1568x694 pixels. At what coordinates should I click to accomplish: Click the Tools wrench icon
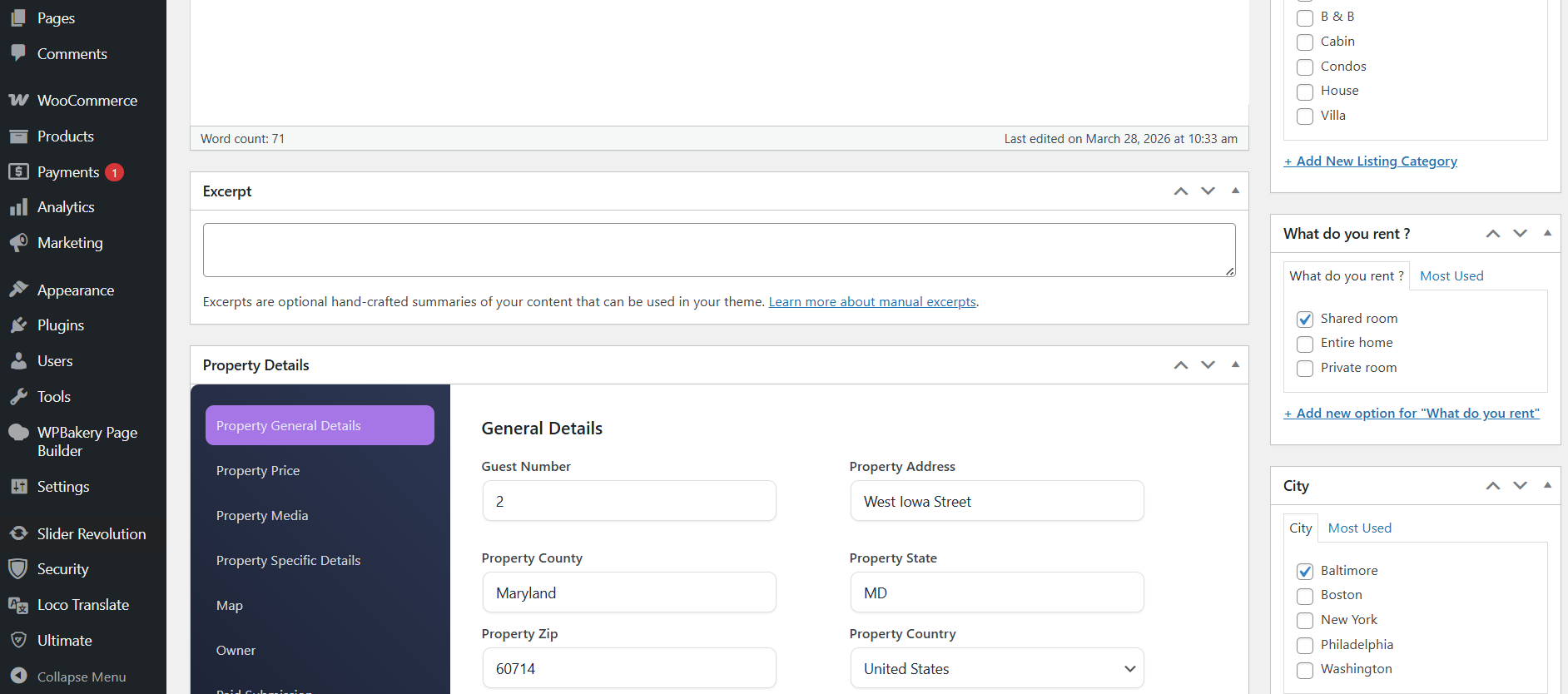point(18,397)
